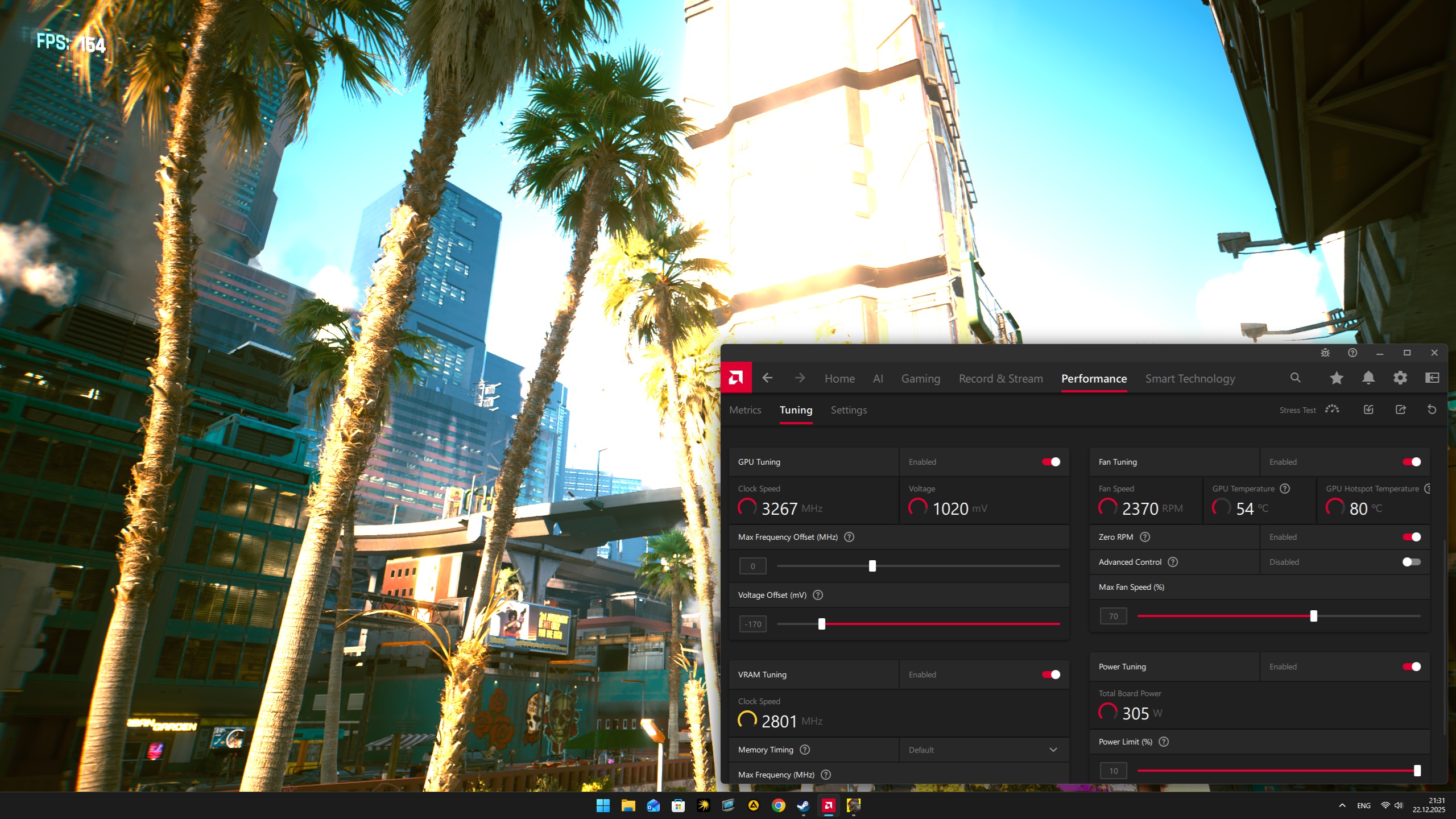
Task: Click the search magnifier icon
Action: pos(1295,378)
